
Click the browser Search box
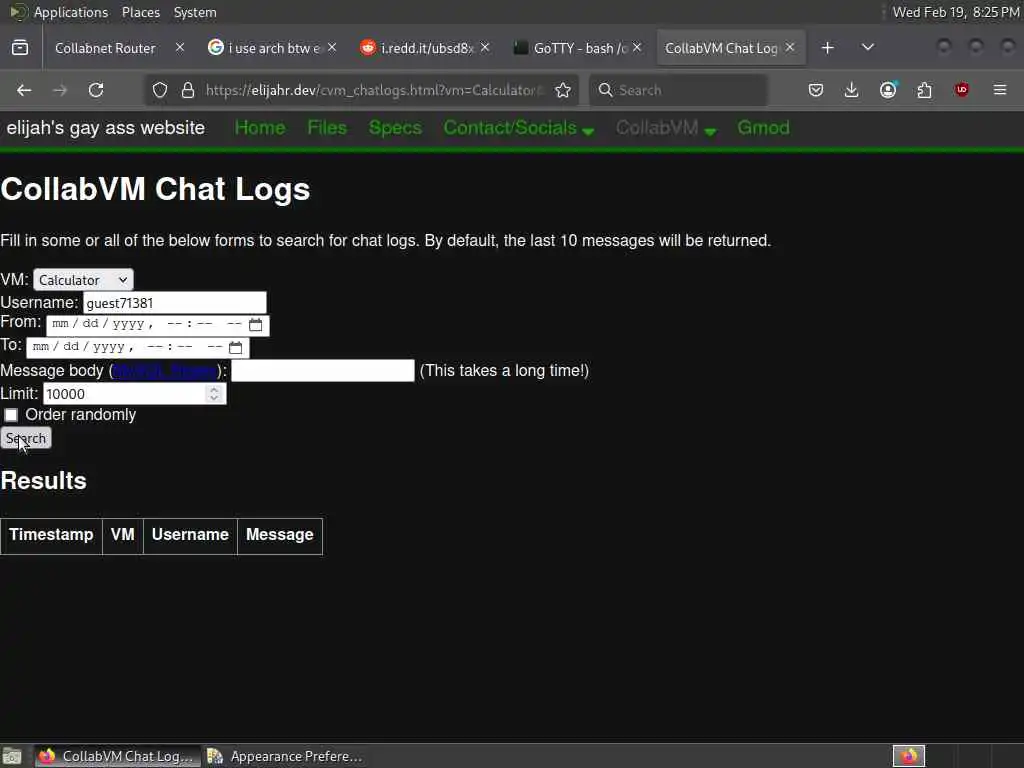pos(679,90)
